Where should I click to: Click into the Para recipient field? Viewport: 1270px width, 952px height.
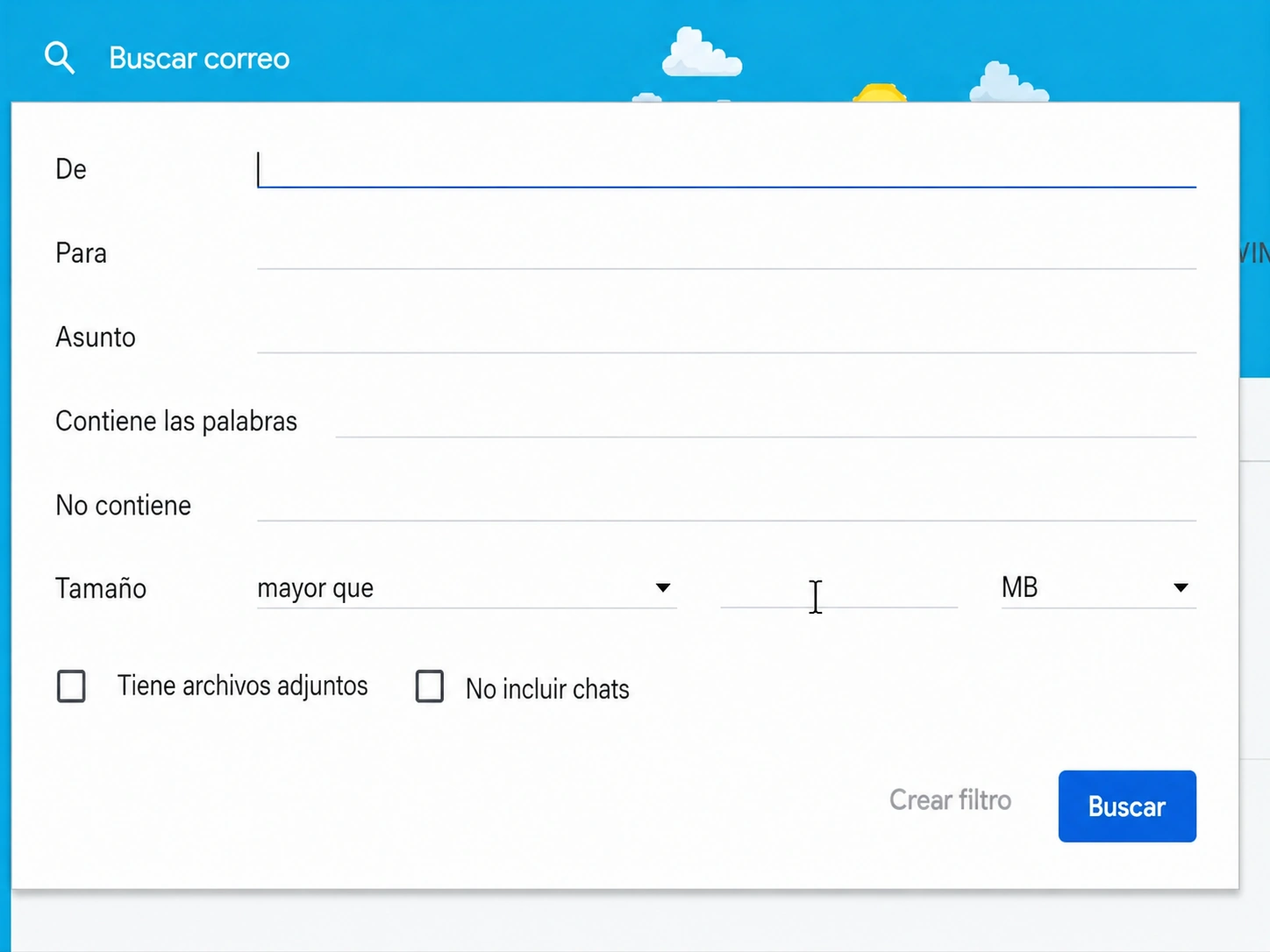pos(726,252)
